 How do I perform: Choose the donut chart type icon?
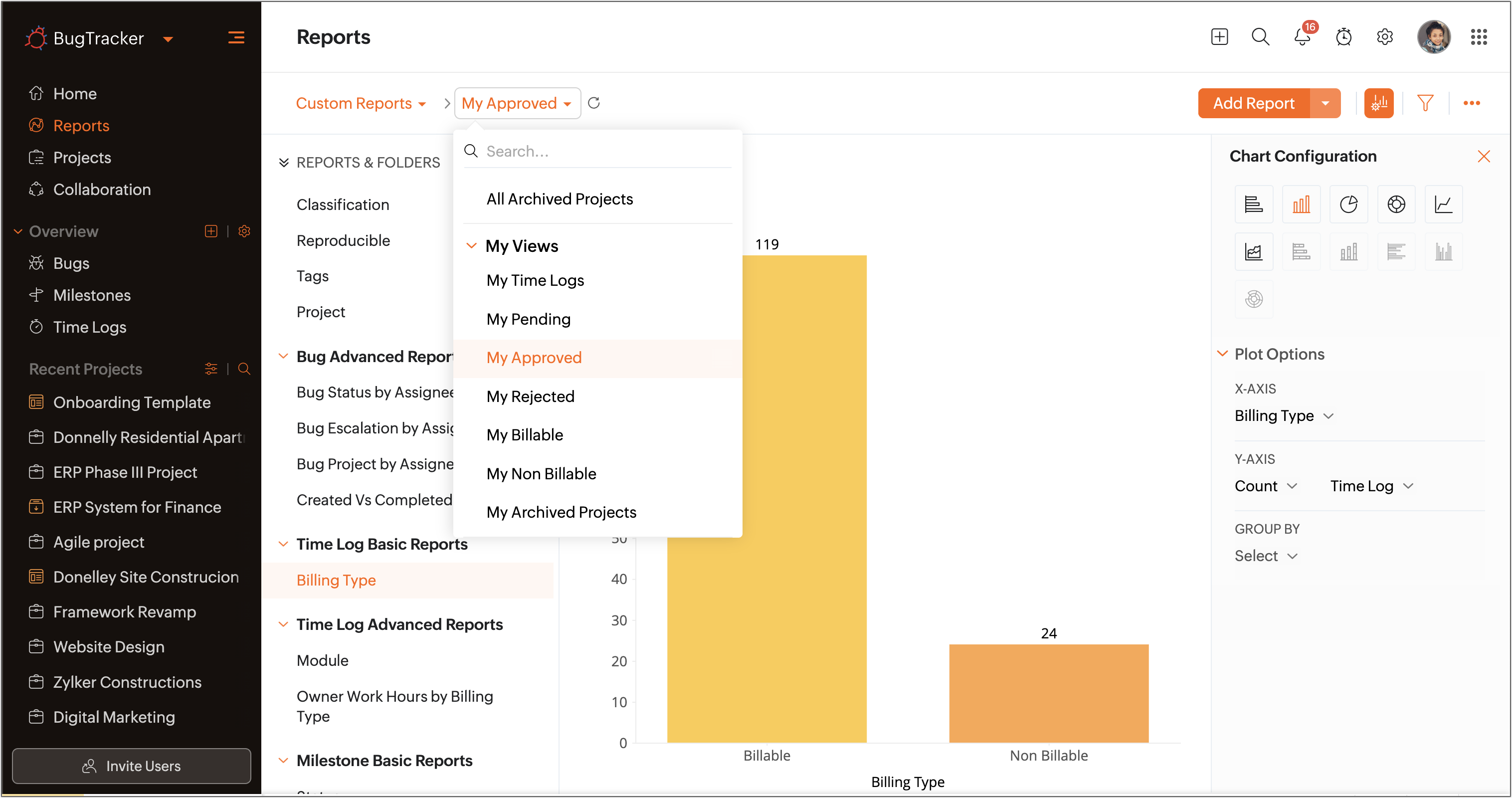tap(1396, 204)
